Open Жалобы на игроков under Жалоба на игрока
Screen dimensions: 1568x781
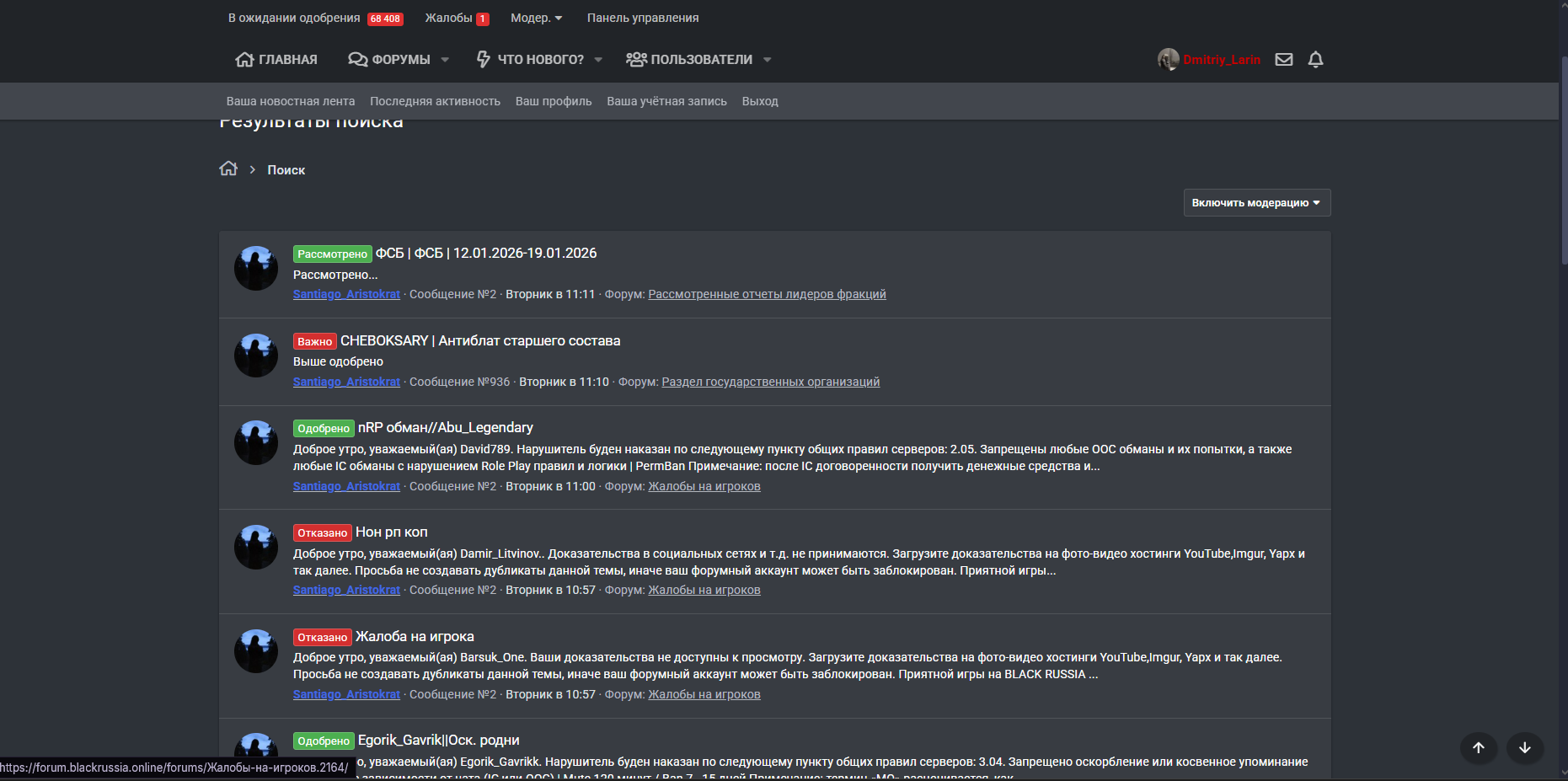click(x=704, y=694)
